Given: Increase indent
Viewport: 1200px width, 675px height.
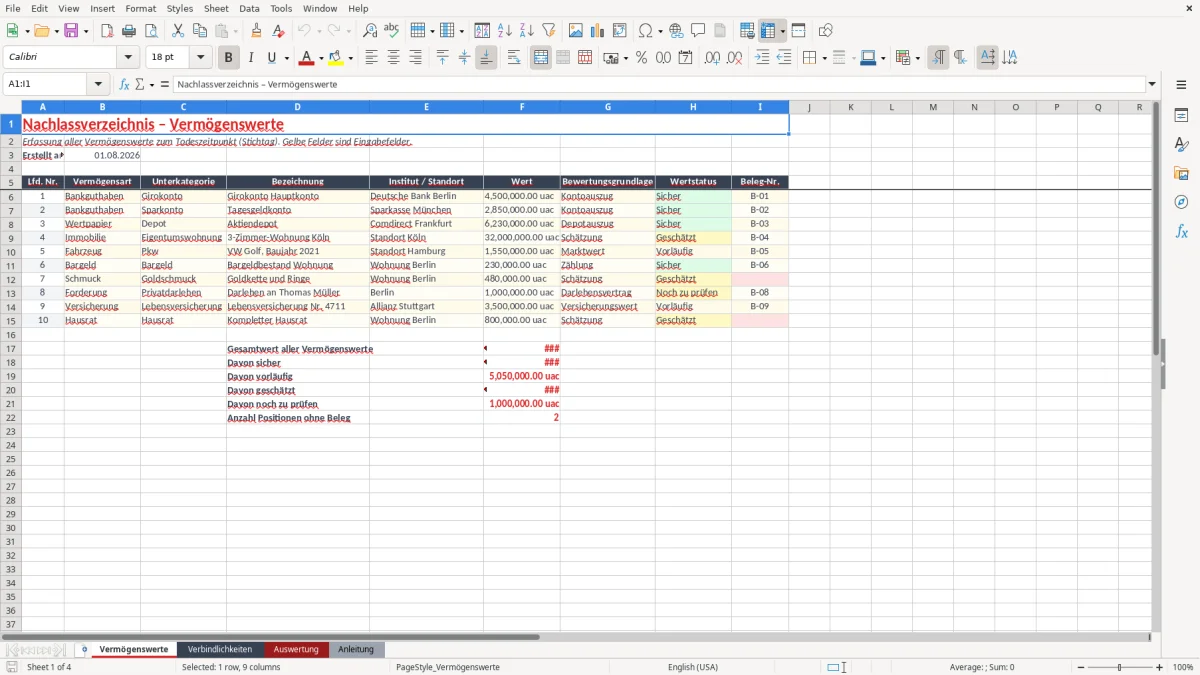Looking at the screenshot, I should coord(762,58).
